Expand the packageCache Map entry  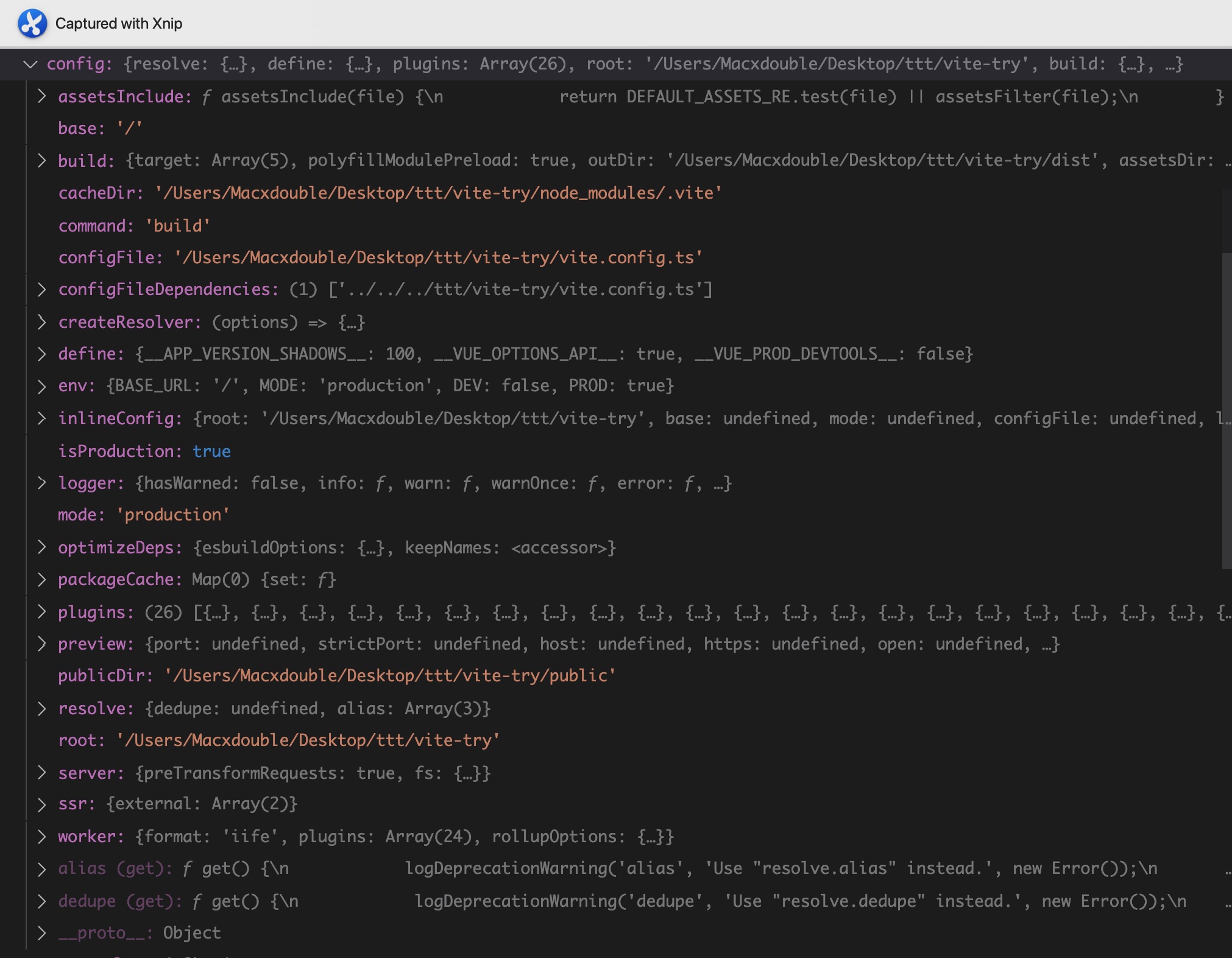pyautogui.click(x=41, y=580)
